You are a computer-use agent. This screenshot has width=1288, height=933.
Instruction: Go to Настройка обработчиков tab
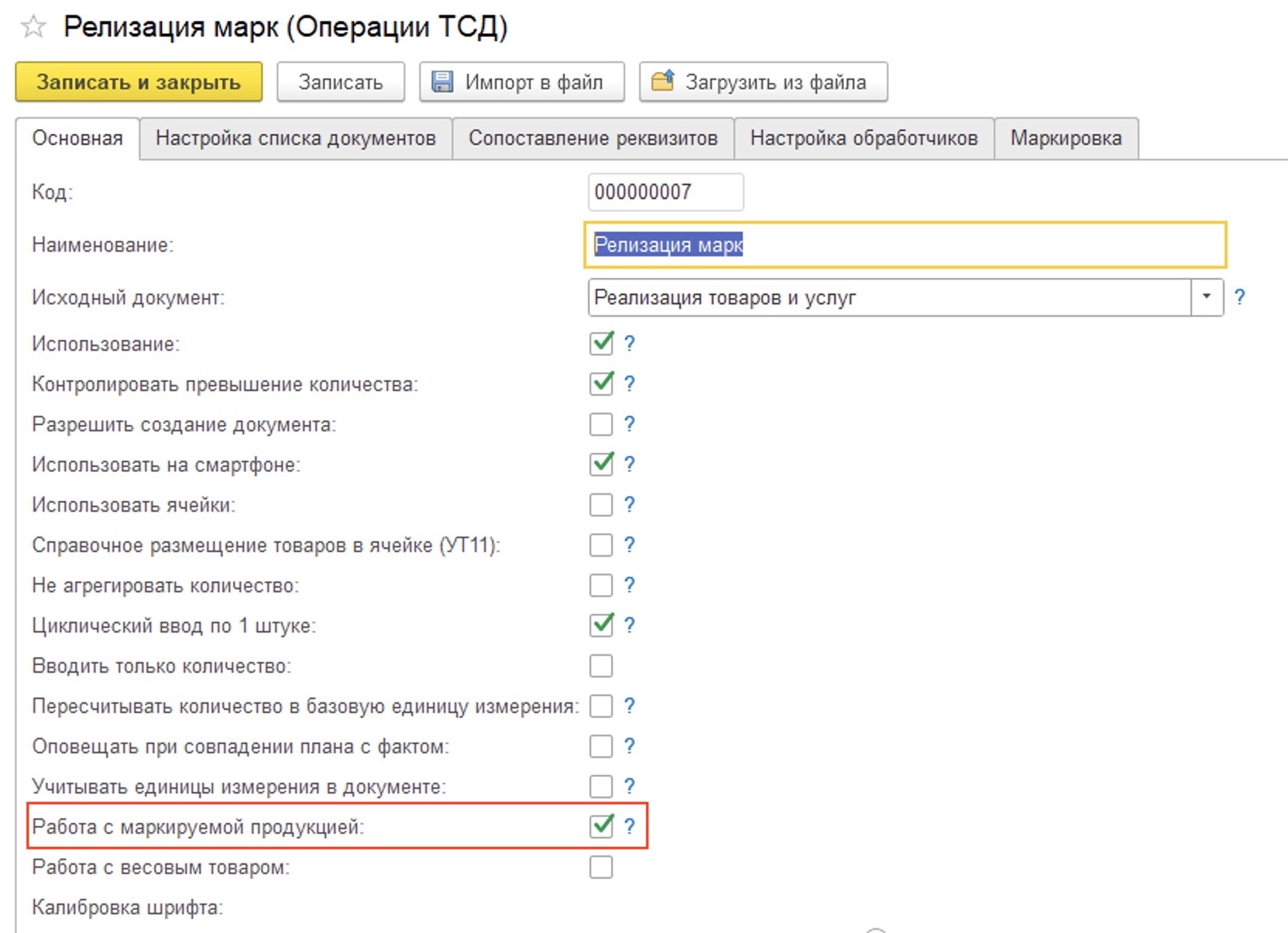click(x=864, y=139)
